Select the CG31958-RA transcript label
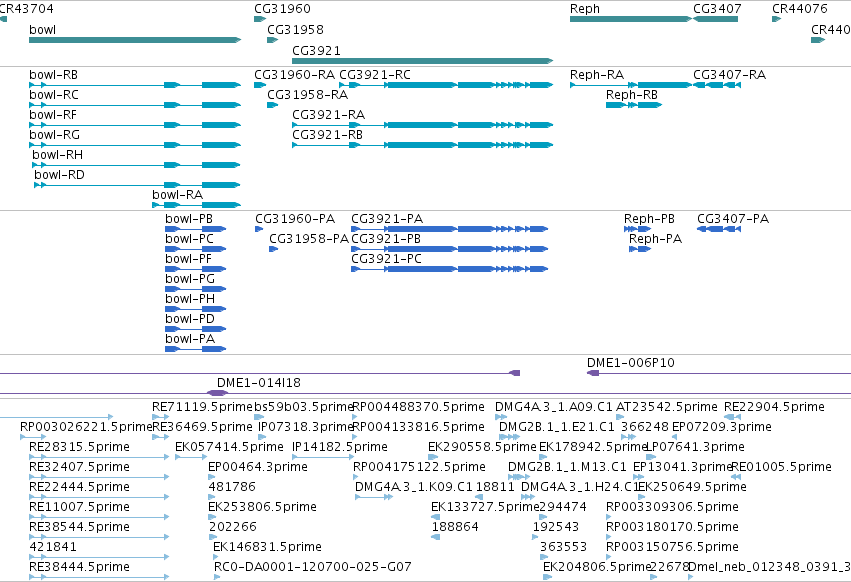The height and width of the screenshot is (582, 851). (308, 95)
